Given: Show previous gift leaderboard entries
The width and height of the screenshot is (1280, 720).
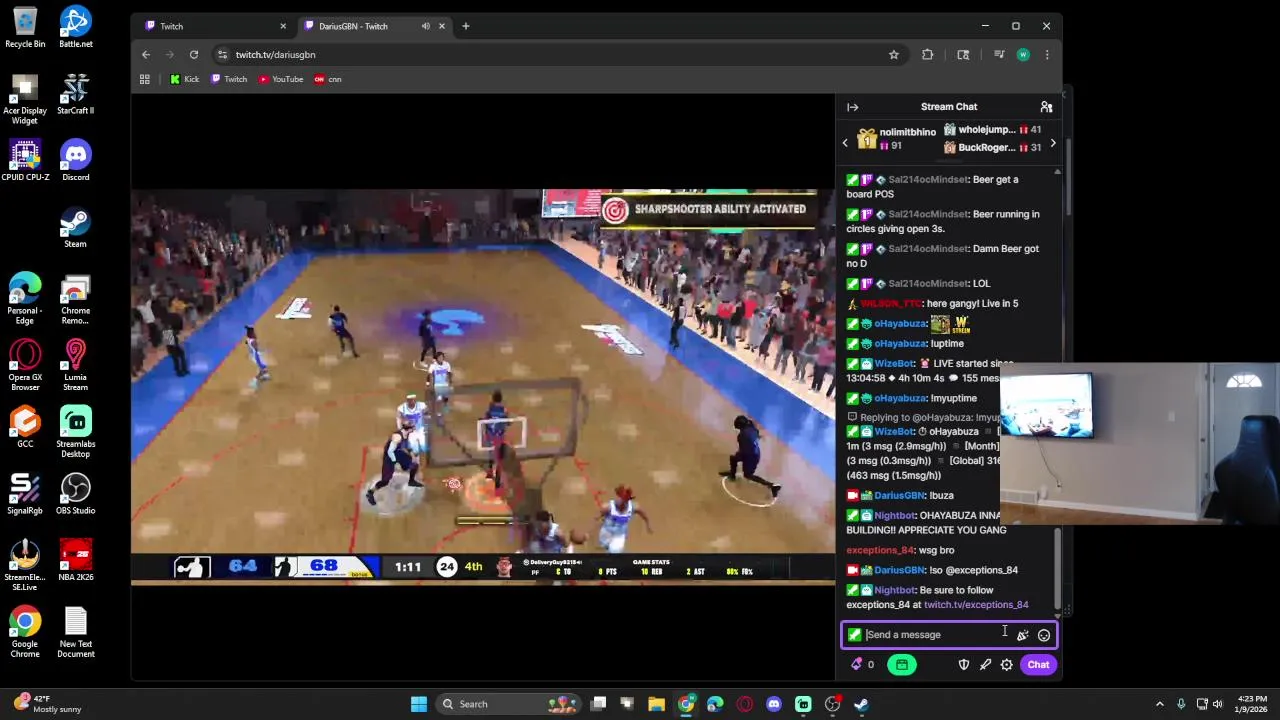Looking at the screenshot, I should (x=845, y=143).
